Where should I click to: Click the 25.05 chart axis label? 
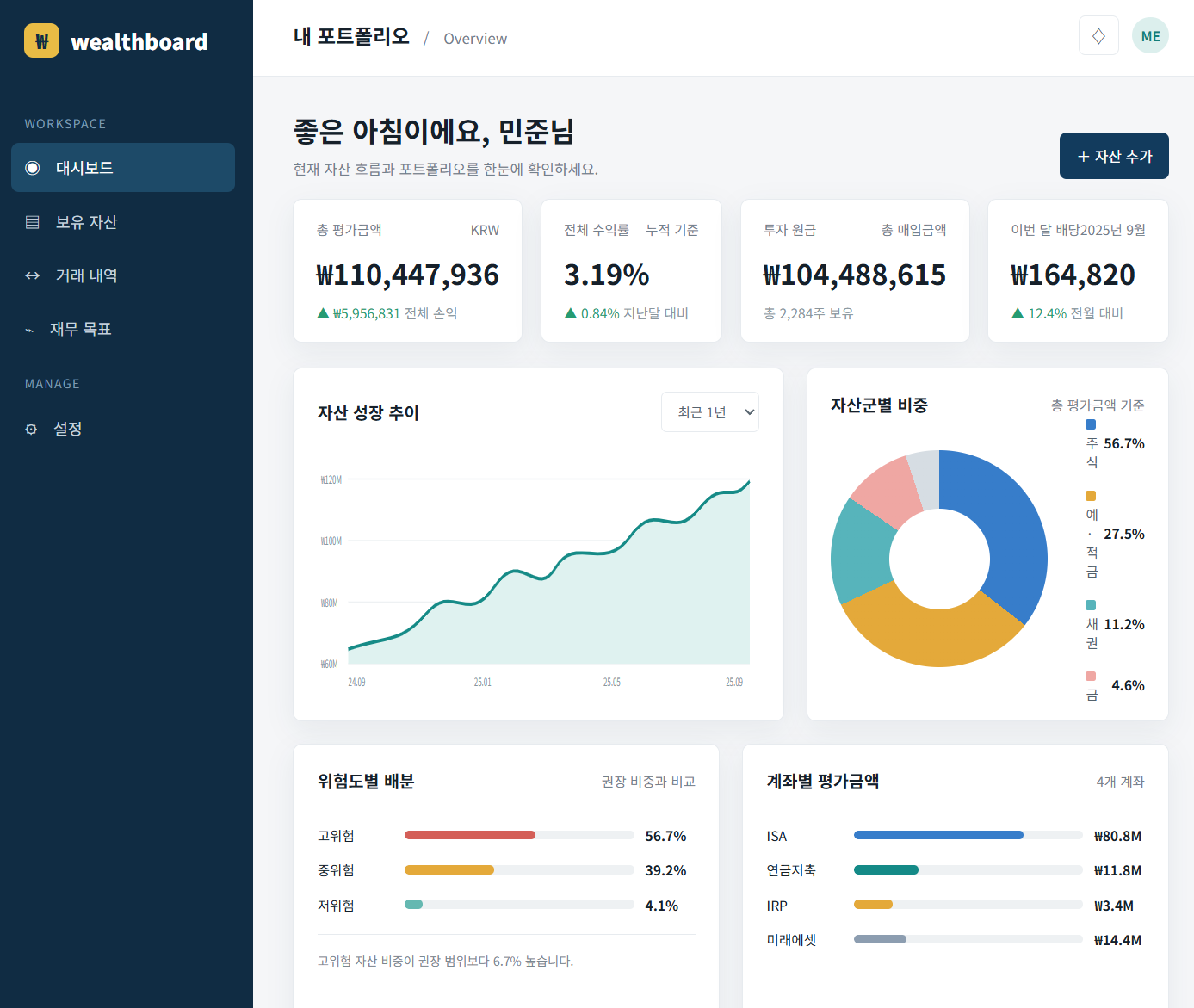(x=611, y=682)
